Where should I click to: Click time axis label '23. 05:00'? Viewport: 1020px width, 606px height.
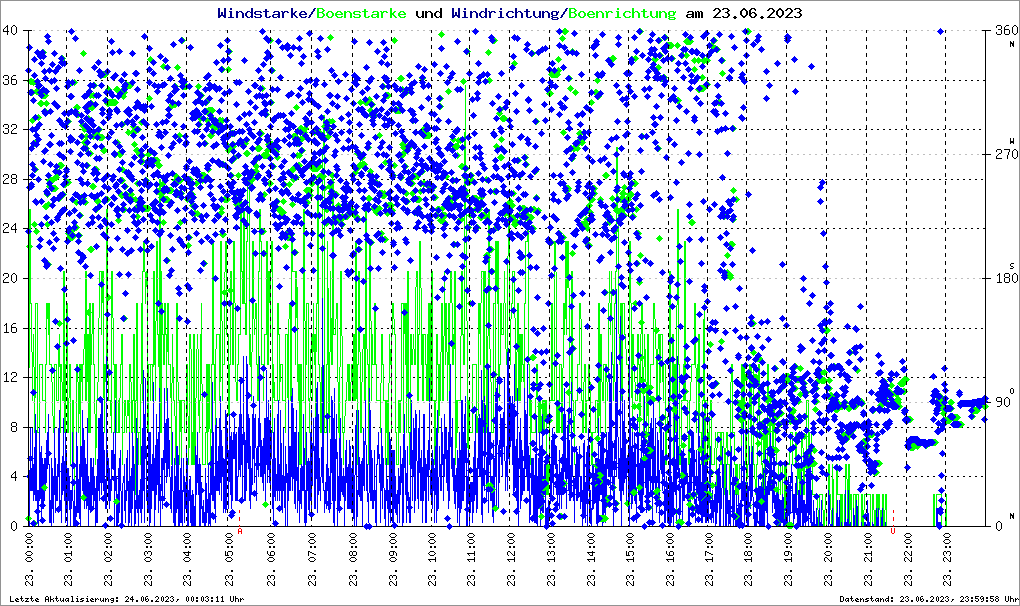[228, 559]
